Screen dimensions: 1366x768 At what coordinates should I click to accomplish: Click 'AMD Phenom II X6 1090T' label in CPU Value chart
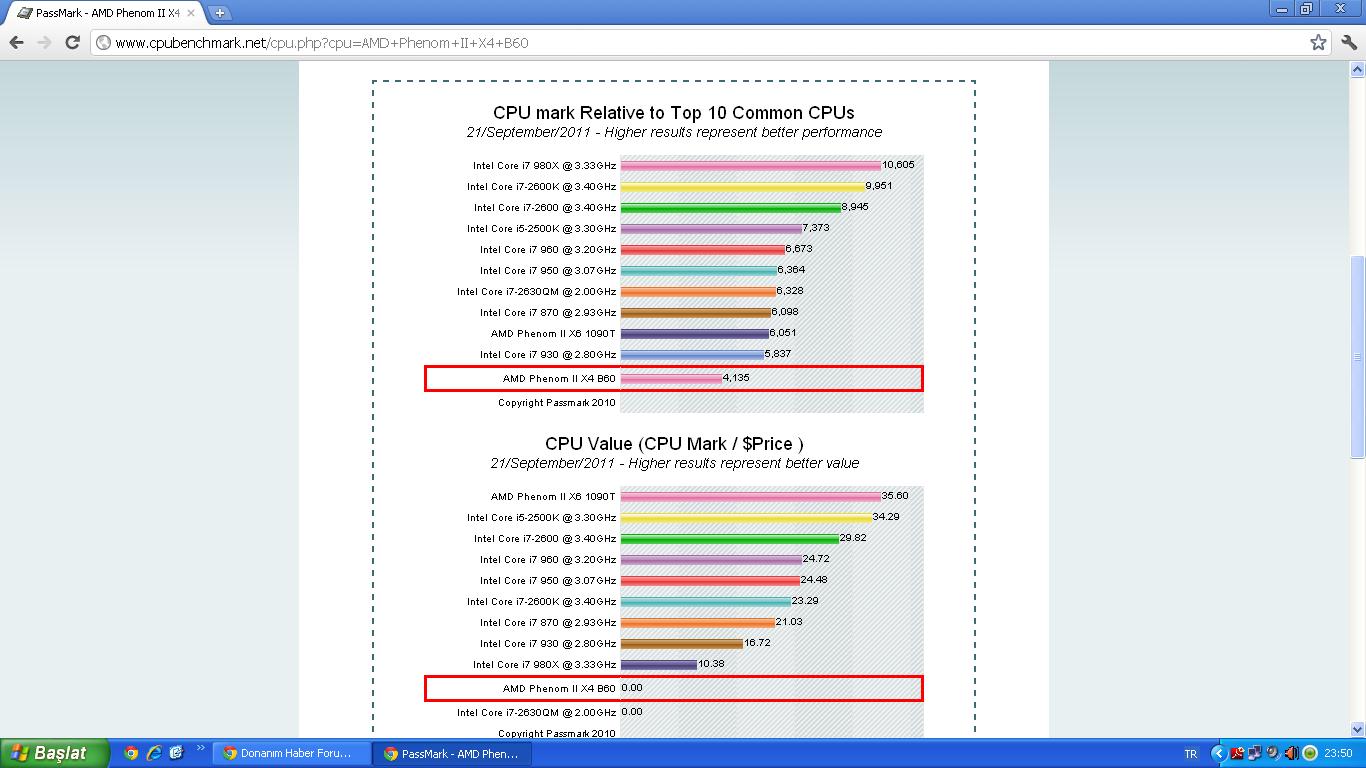pos(553,497)
